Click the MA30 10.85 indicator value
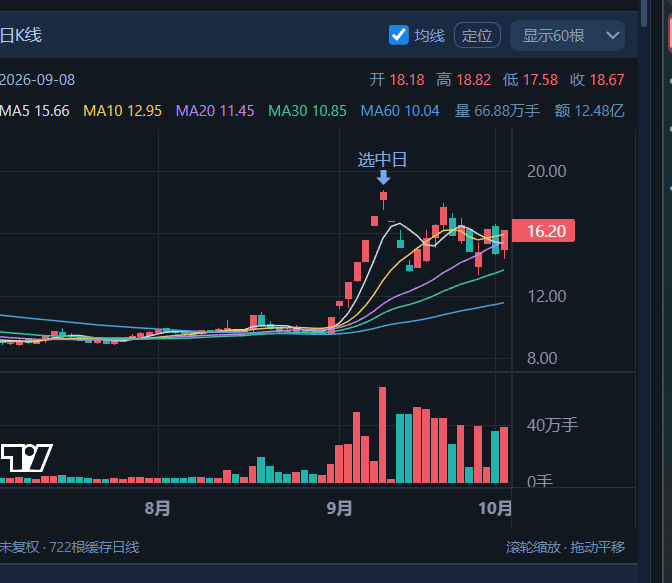672x583 pixels. 307,111
